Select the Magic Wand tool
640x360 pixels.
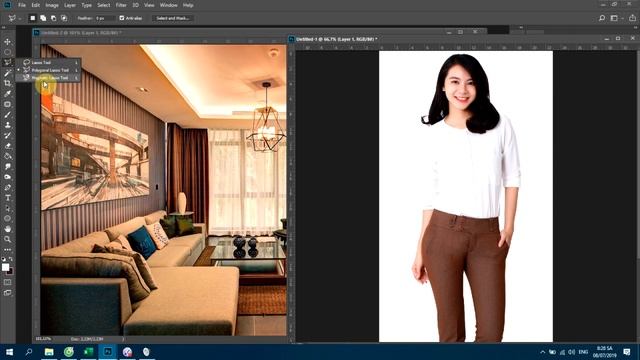(7, 73)
